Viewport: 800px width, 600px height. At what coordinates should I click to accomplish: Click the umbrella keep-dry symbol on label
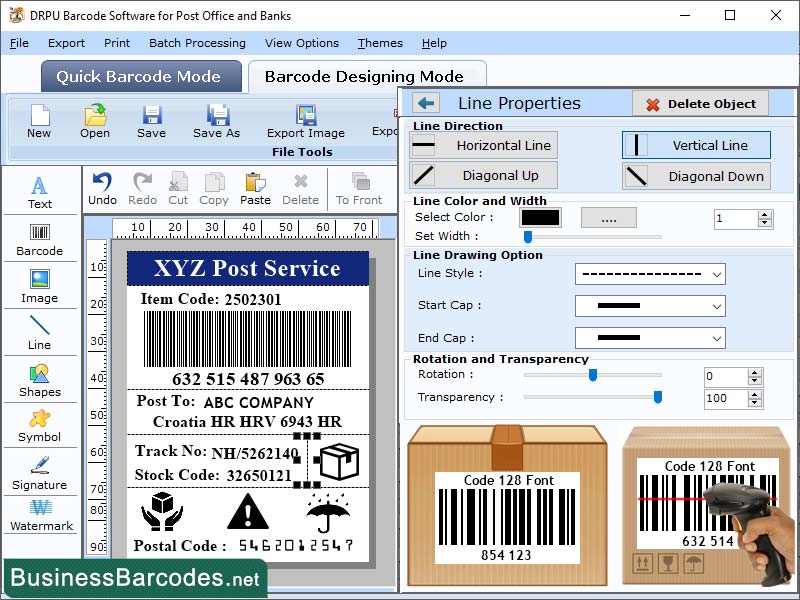(x=328, y=512)
